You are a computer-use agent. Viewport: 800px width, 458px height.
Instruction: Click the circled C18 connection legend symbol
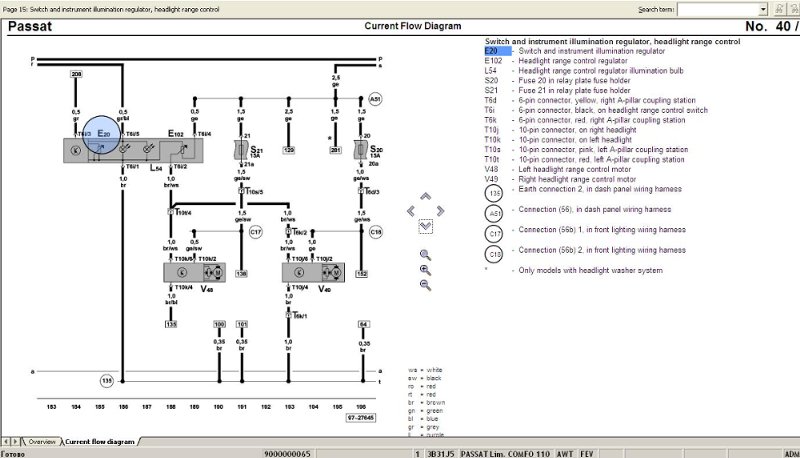tap(493, 254)
